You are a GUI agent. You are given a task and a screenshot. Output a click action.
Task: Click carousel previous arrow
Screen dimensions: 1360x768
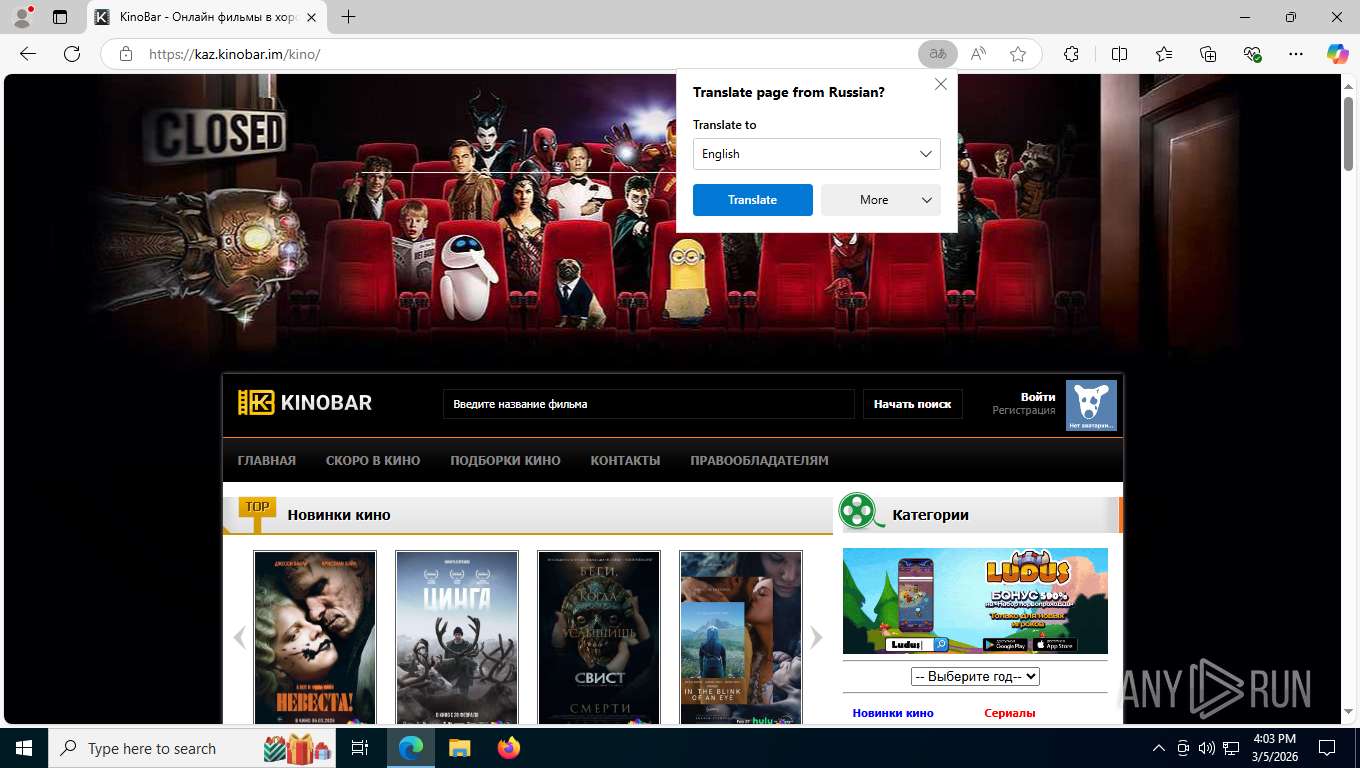[239, 638]
